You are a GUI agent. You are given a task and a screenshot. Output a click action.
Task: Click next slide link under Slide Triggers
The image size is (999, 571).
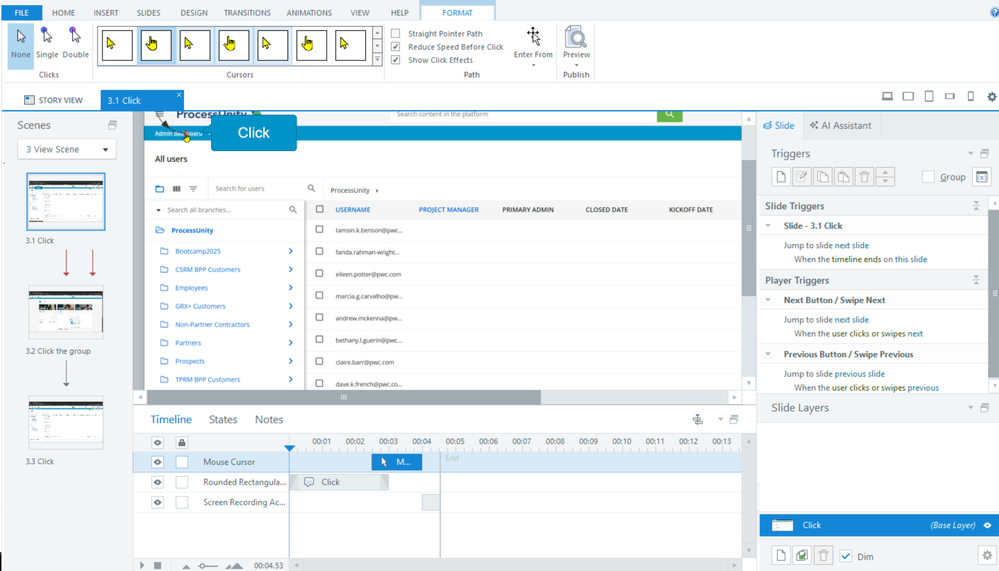[x=852, y=245]
